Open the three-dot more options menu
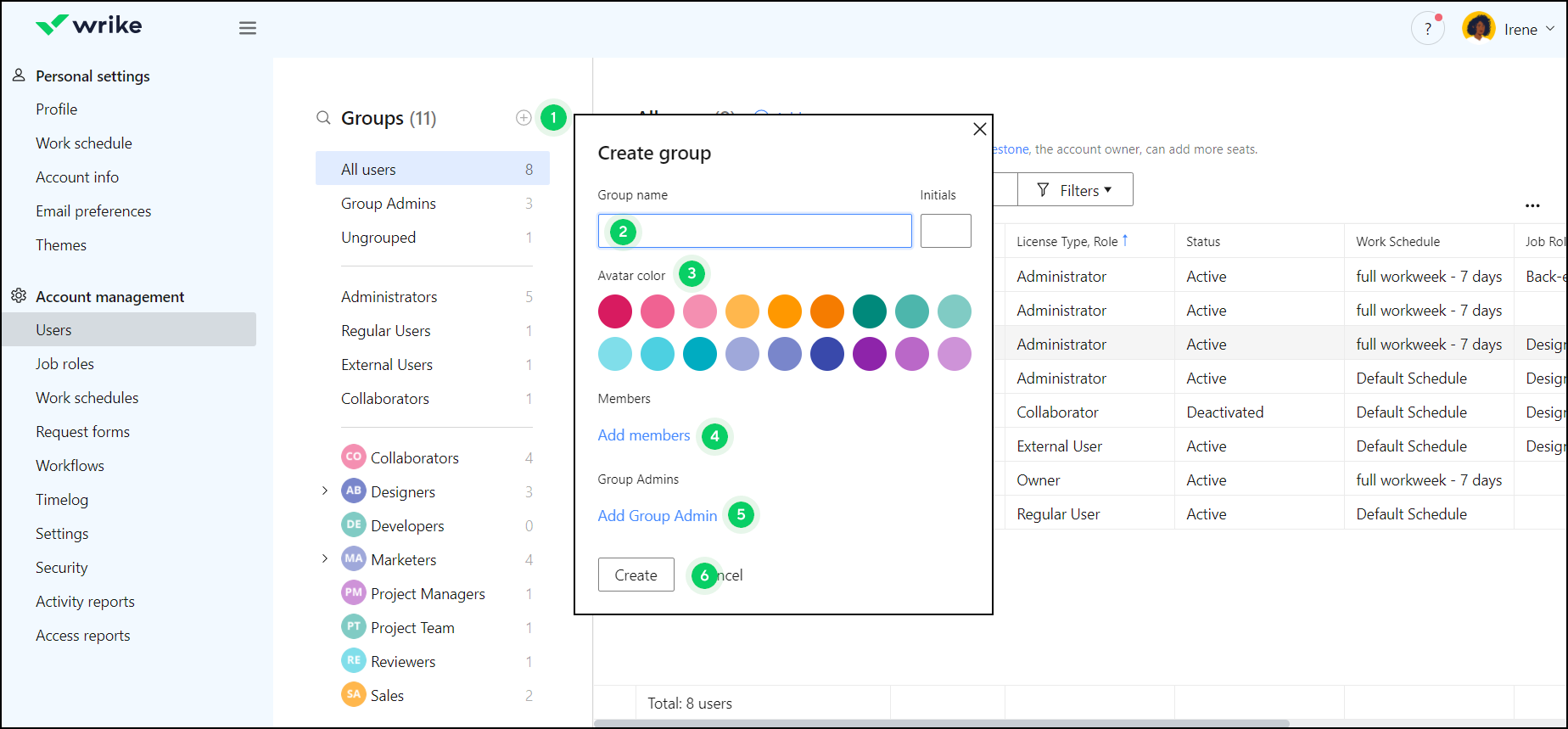This screenshot has height=729, width=1568. click(1532, 206)
